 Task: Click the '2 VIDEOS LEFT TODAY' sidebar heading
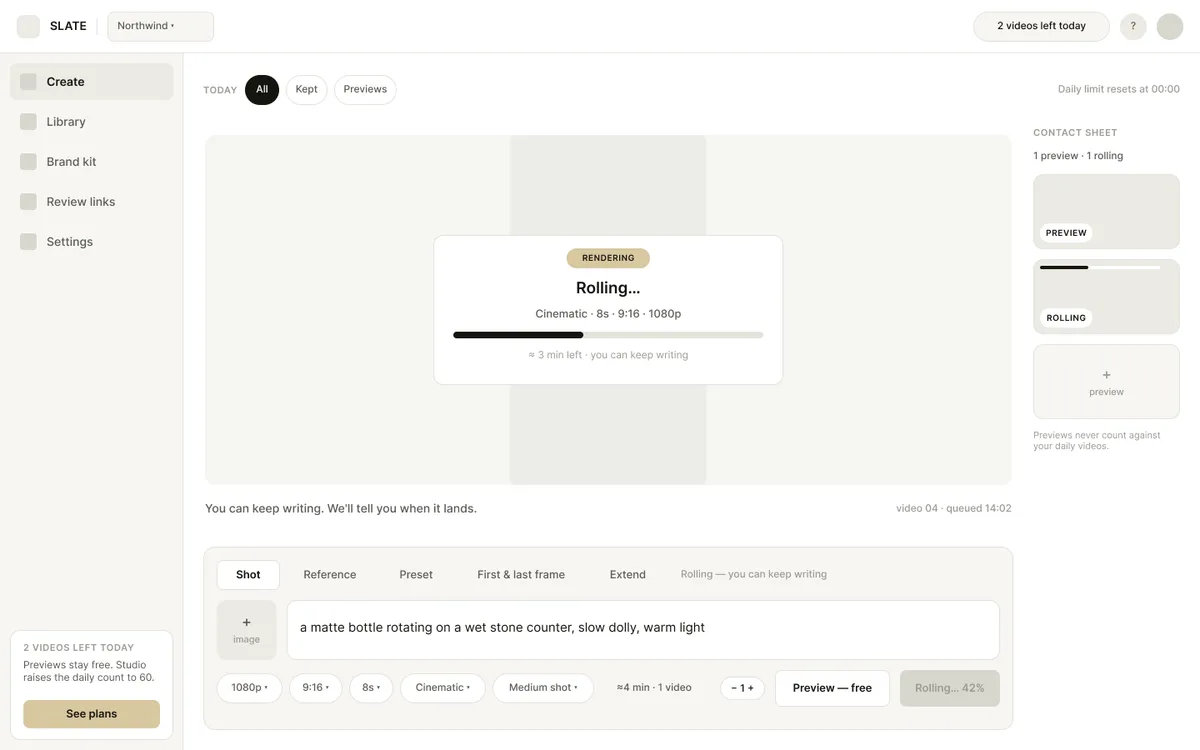[x=79, y=648]
